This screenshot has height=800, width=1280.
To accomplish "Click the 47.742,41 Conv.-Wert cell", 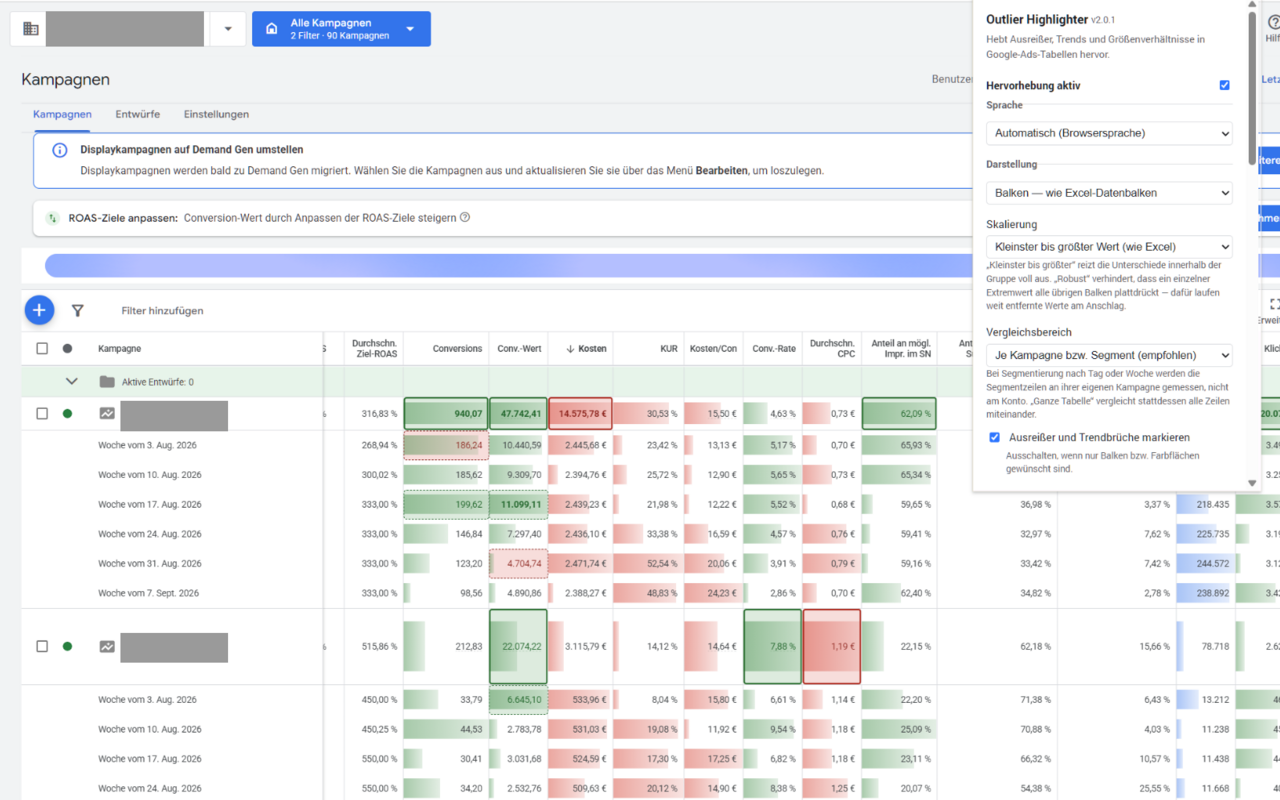I will click(519, 414).
